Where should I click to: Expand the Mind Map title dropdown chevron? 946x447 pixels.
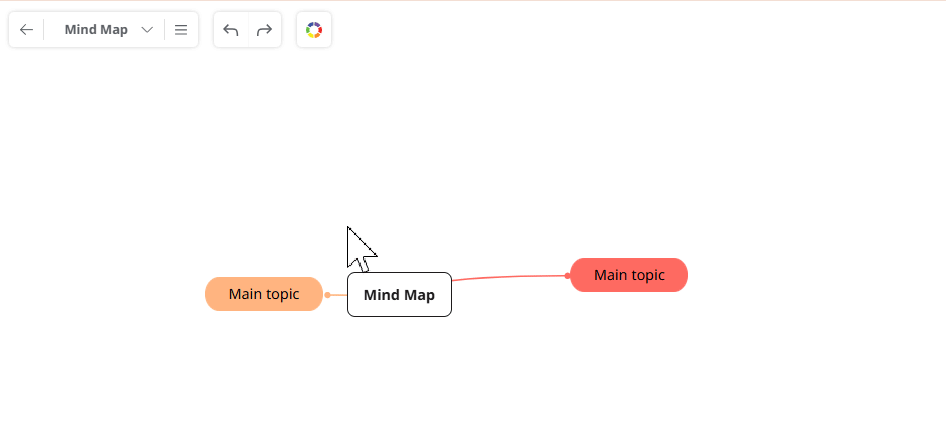point(147,30)
